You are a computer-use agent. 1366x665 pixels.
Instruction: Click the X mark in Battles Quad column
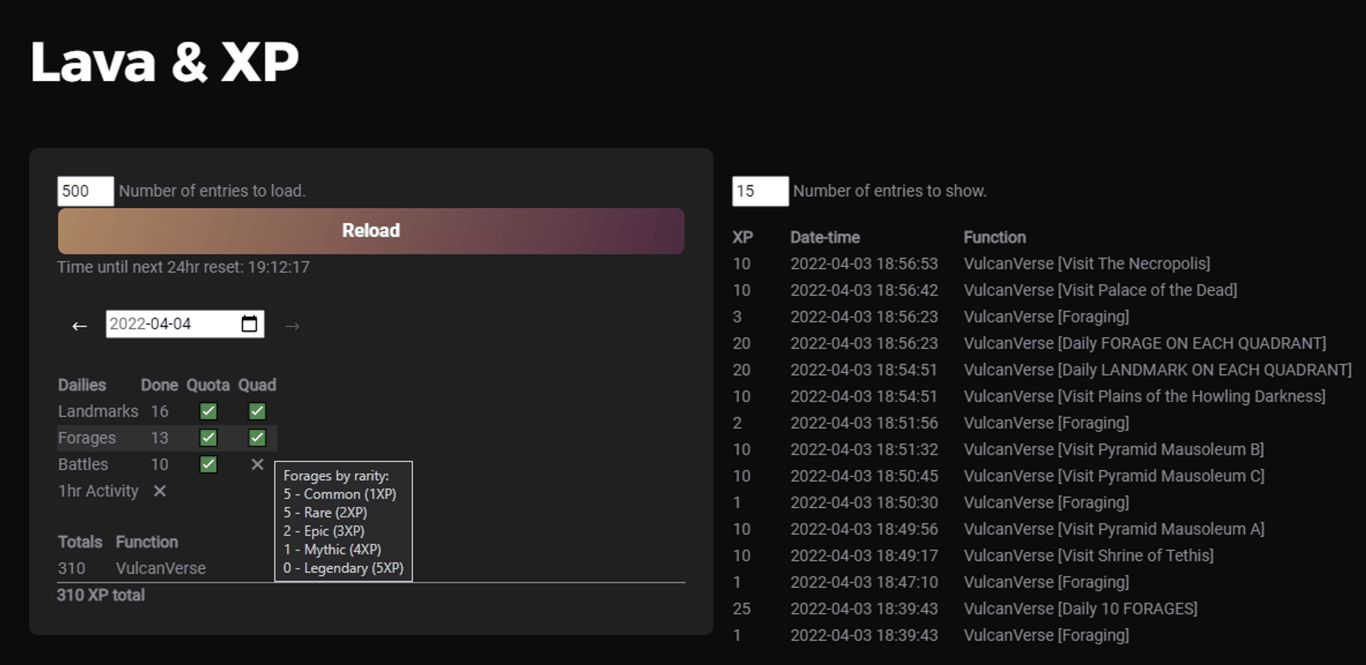point(257,464)
